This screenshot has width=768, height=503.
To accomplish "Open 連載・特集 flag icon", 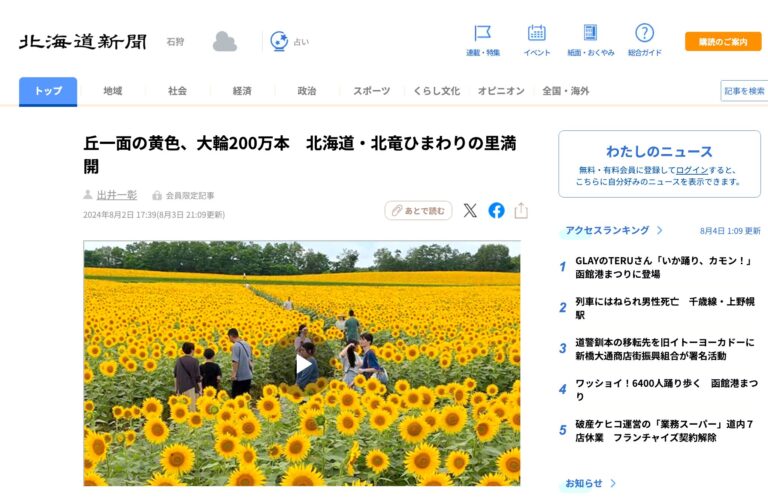I will coord(482,33).
